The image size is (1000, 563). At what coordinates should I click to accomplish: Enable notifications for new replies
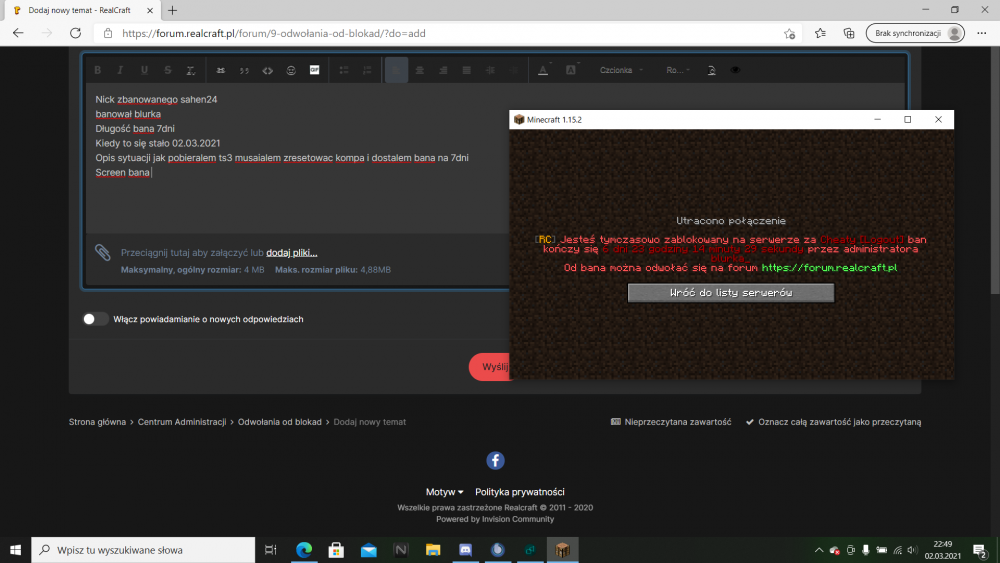(x=96, y=319)
